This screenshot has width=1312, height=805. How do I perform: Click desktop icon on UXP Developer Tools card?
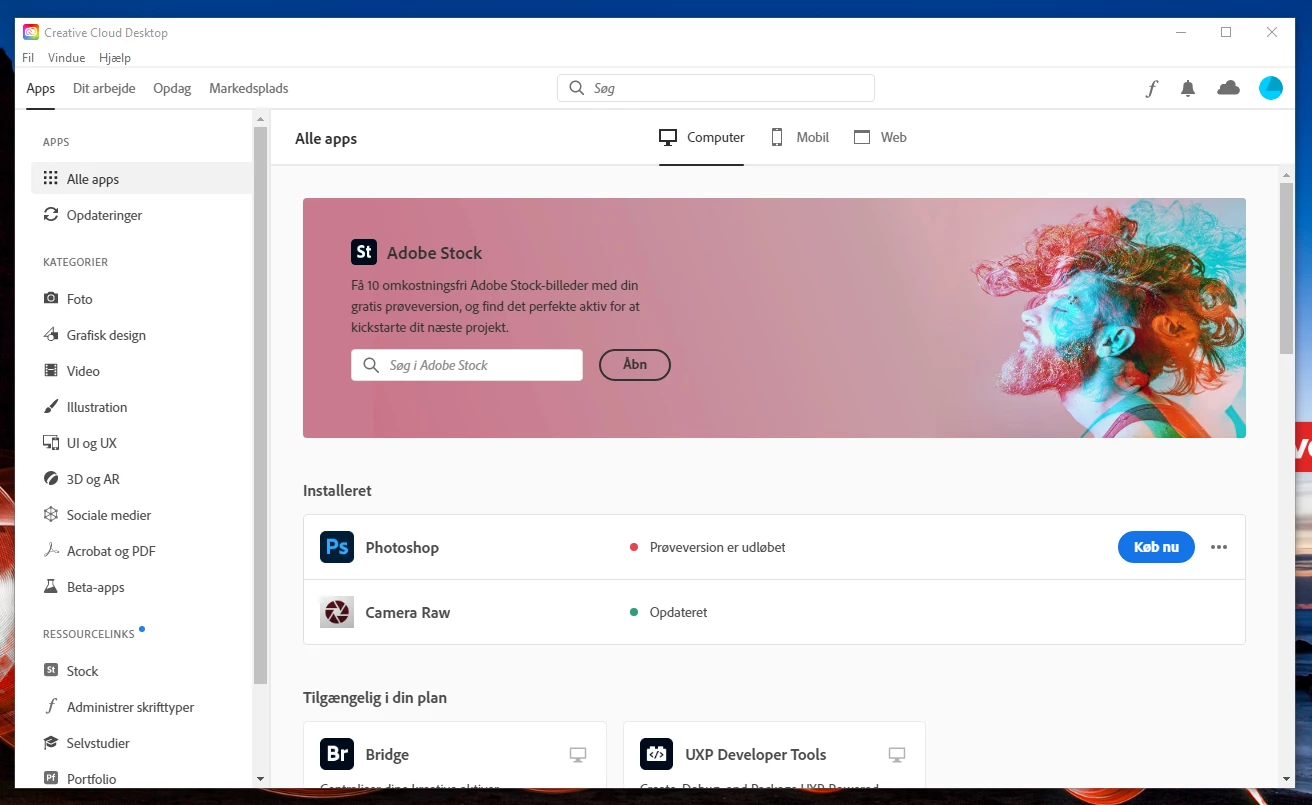tap(897, 755)
